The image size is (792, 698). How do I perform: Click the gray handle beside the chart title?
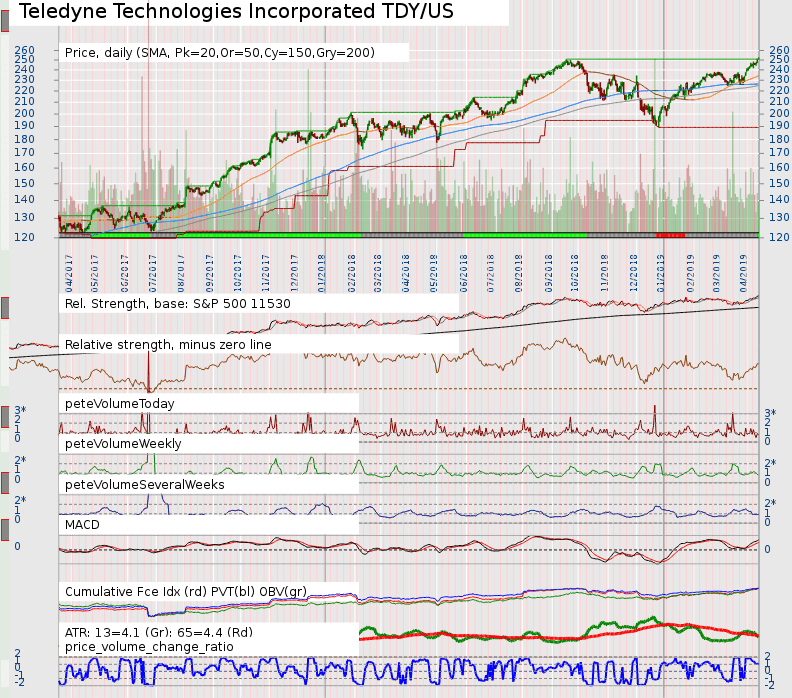click(x=5, y=21)
